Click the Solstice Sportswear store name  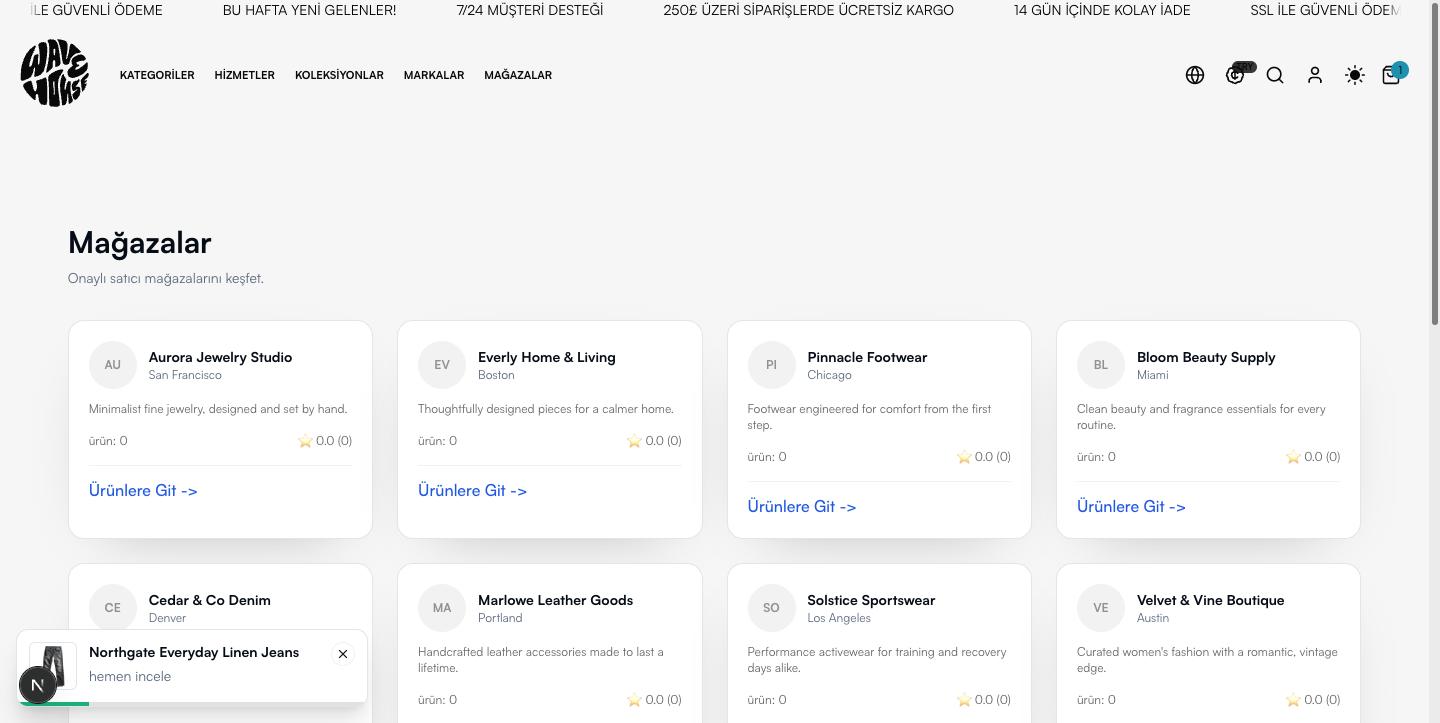coord(871,600)
